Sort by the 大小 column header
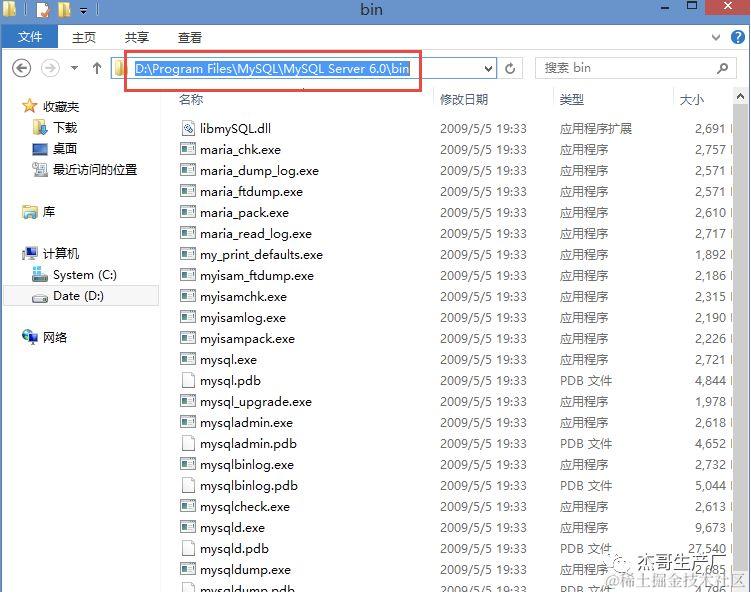 [x=692, y=100]
